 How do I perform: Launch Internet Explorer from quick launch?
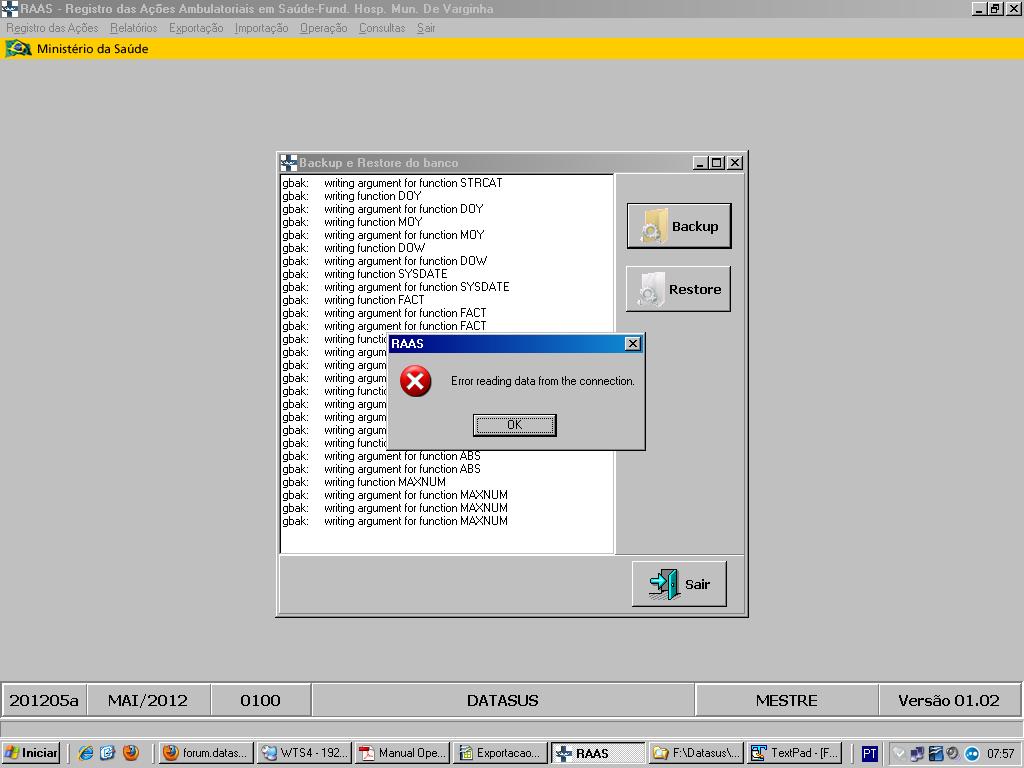coord(86,753)
